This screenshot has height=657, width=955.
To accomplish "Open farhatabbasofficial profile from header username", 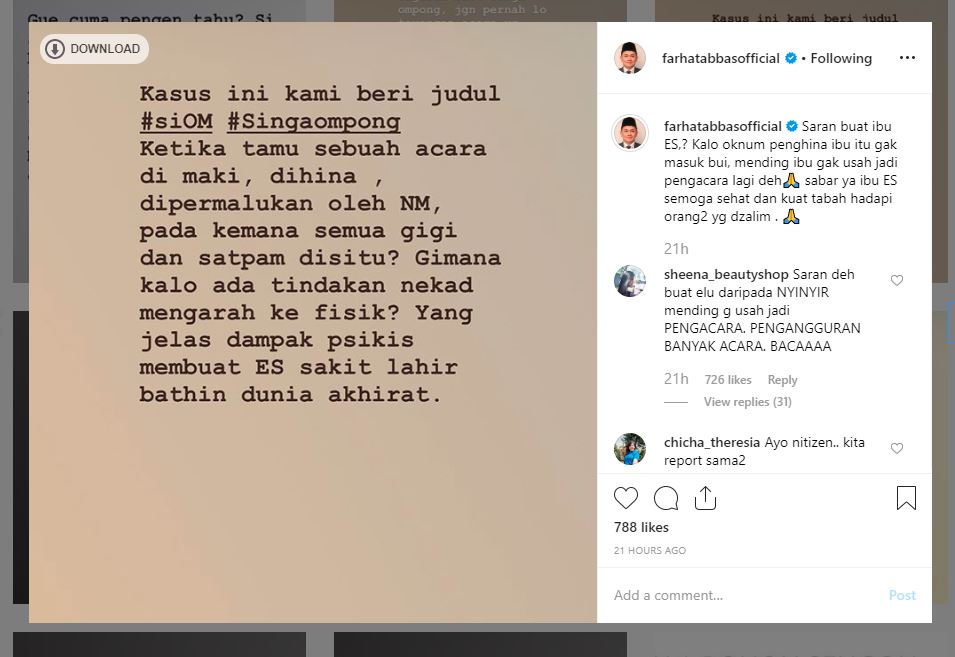I will tap(721, 58).
